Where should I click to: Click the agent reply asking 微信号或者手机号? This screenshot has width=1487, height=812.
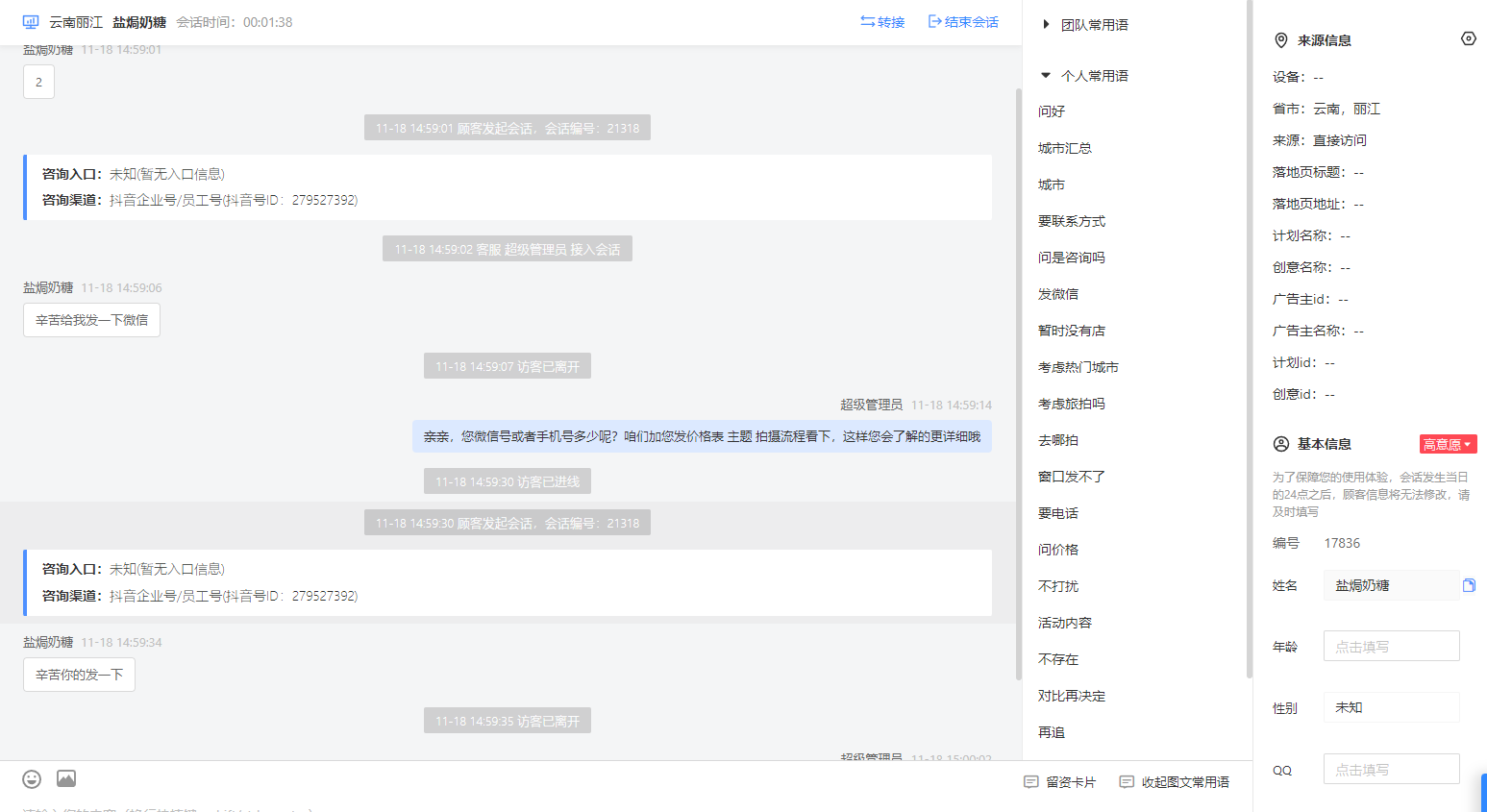pyautogui.click(x=702, y=436)
